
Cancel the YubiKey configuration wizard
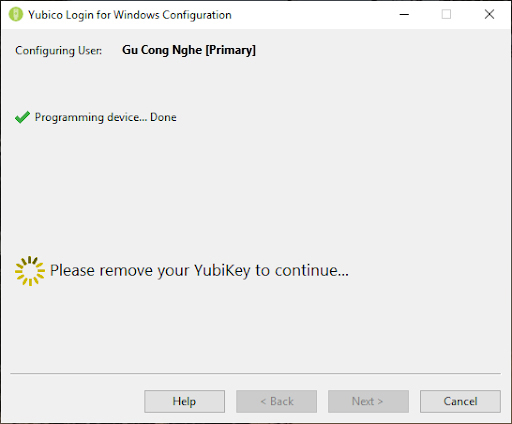(x=460, y=401)
